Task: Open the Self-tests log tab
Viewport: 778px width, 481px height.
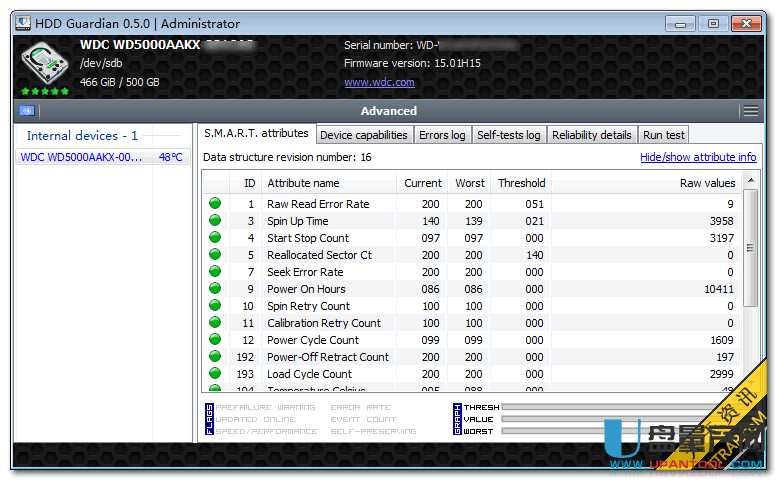Action: [x=508, y=135]
